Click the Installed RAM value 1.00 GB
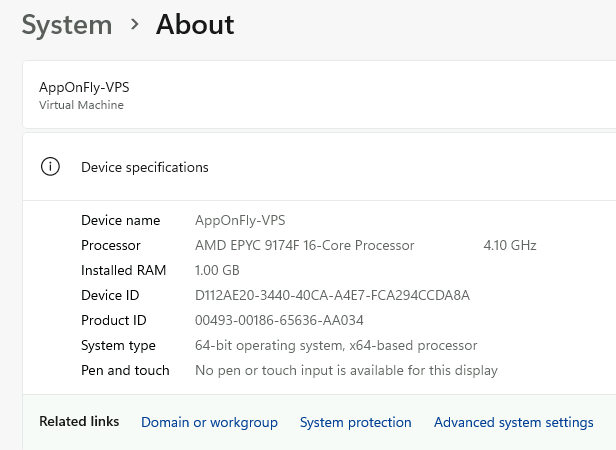616x450 pixels. point(217,270)
